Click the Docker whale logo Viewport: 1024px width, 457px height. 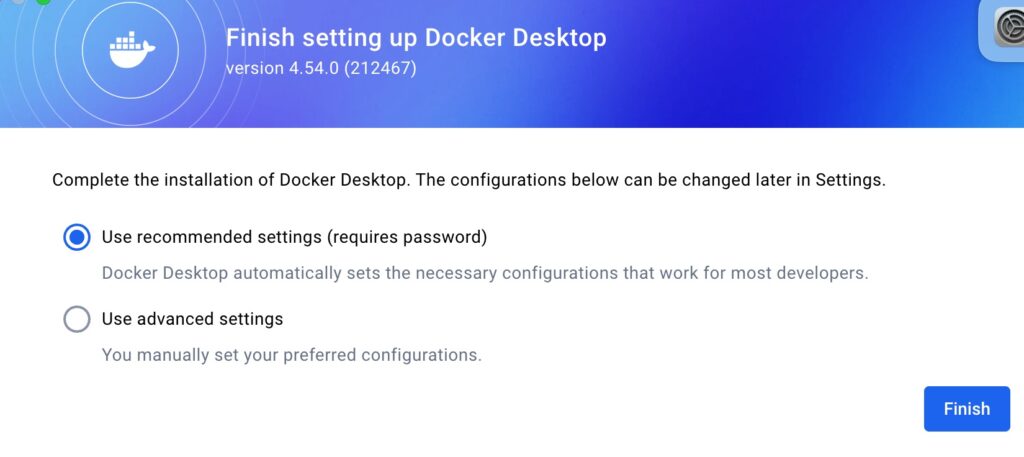[132, 50]
